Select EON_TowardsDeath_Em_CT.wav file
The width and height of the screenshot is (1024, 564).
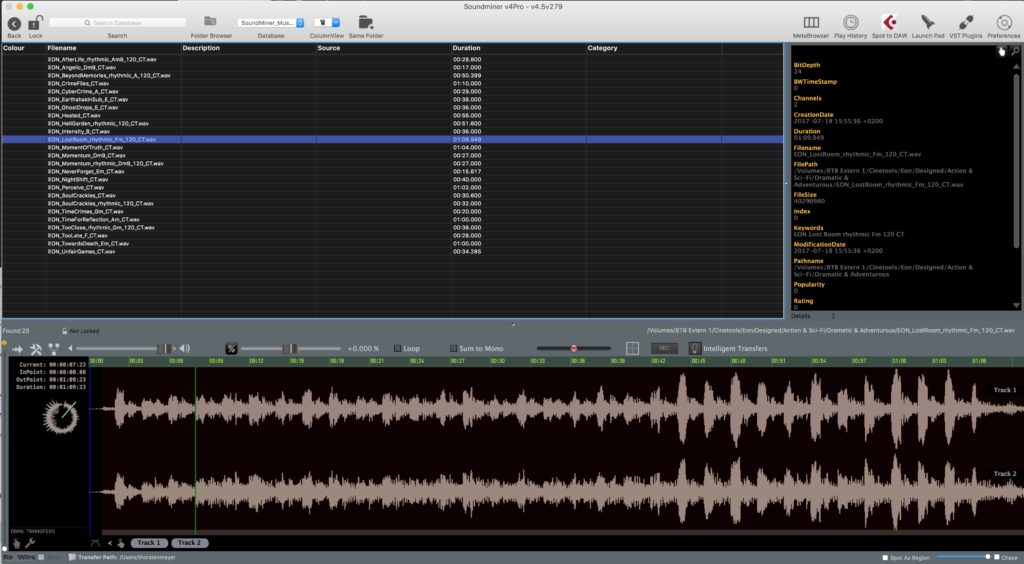(x=88, y=243)
